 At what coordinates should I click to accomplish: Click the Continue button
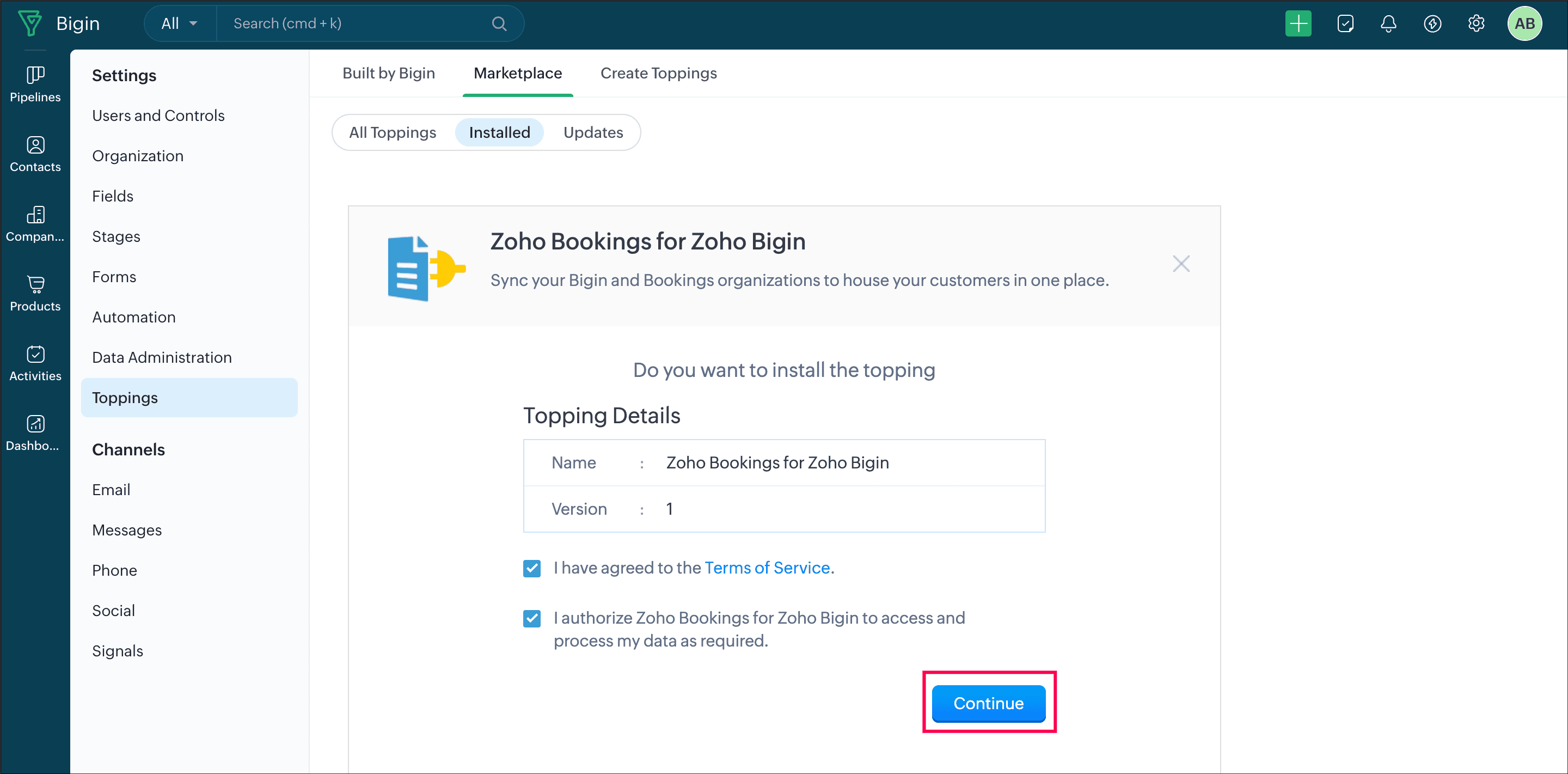point(988,703)
